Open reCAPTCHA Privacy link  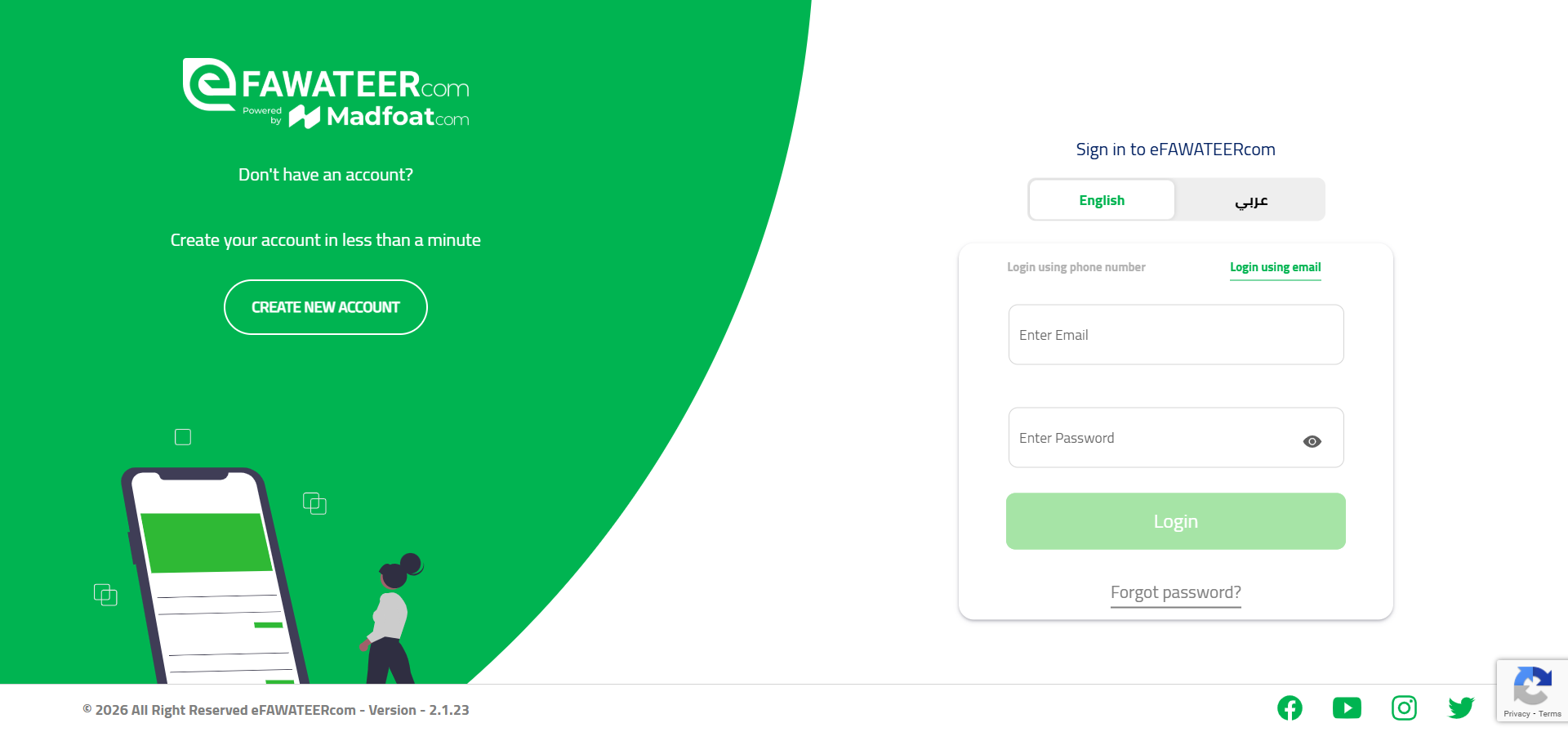1517,714
